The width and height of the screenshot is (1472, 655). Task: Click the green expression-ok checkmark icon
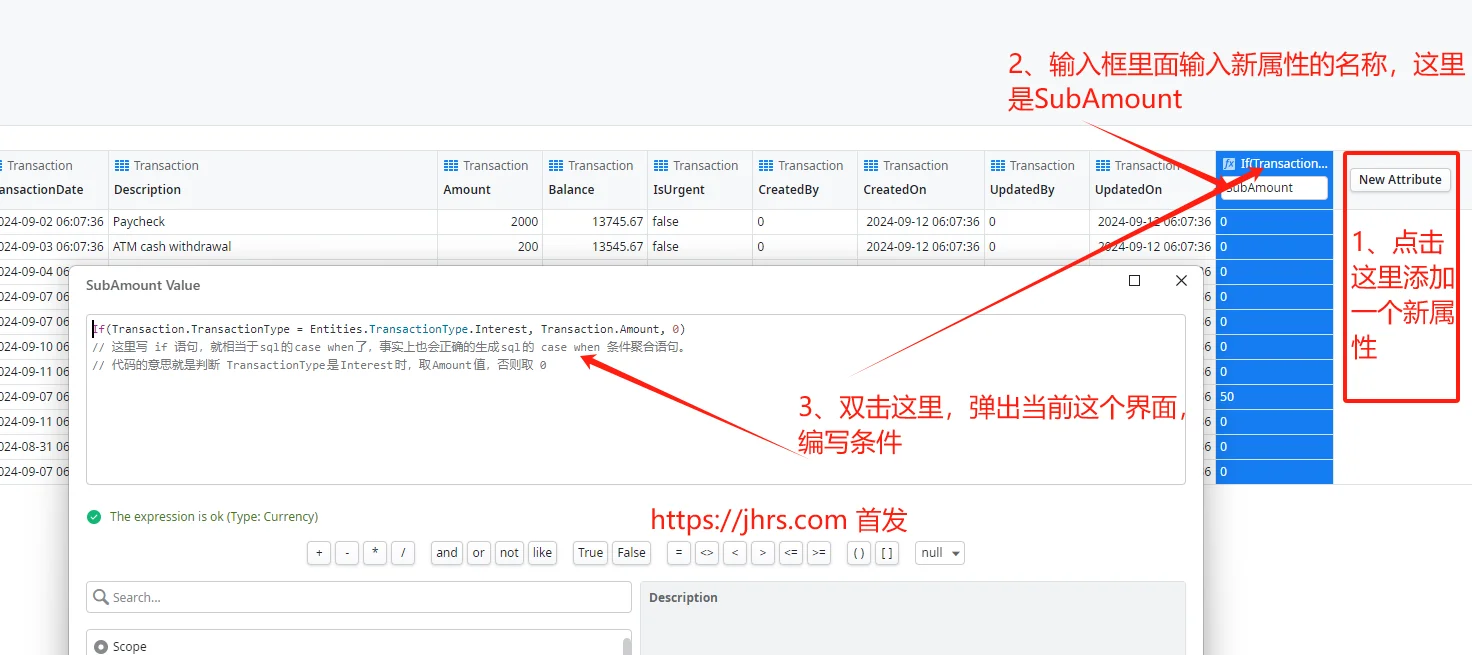coord(94,517)
